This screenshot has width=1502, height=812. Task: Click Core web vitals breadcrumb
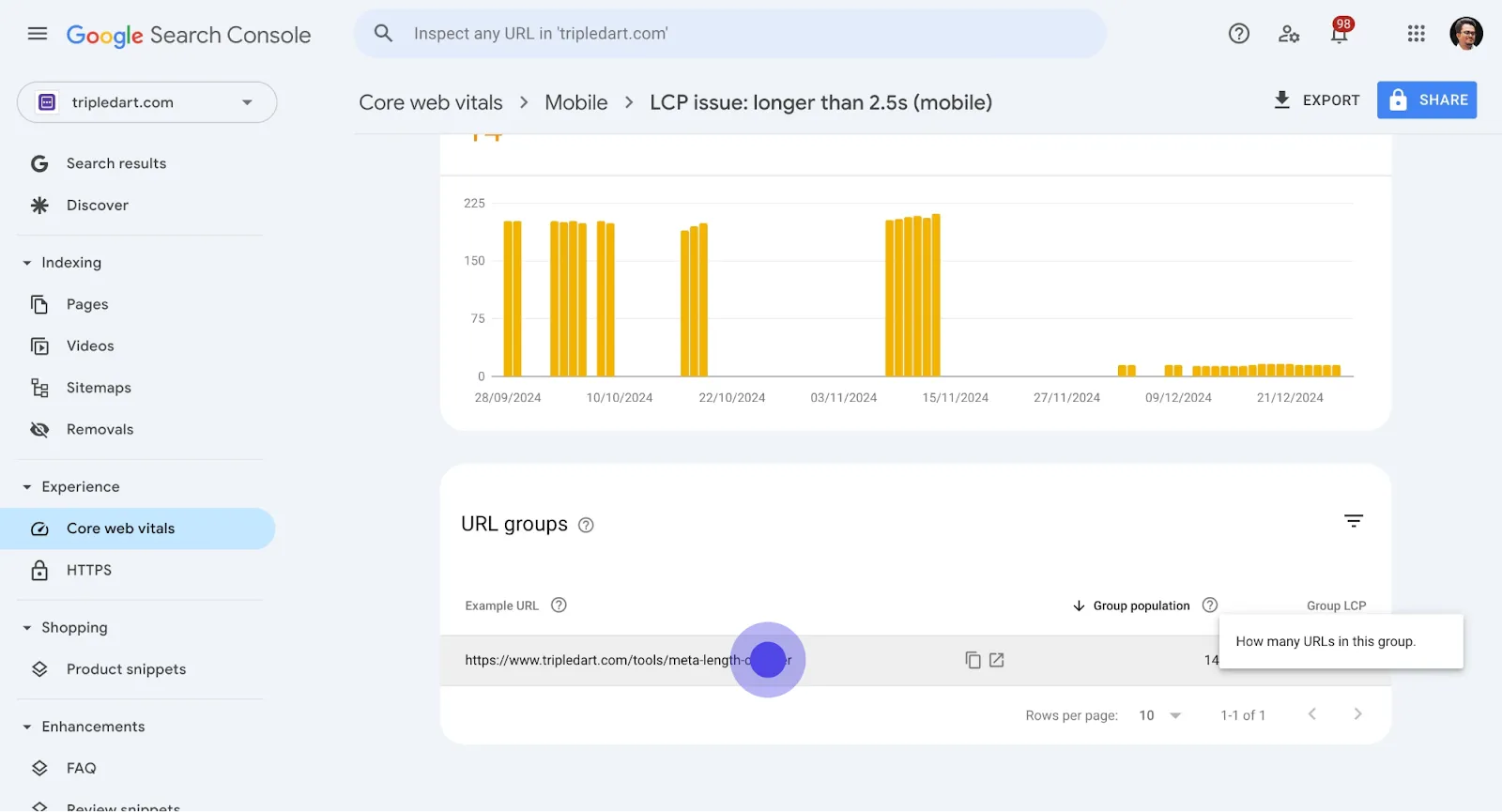(431, 102)
